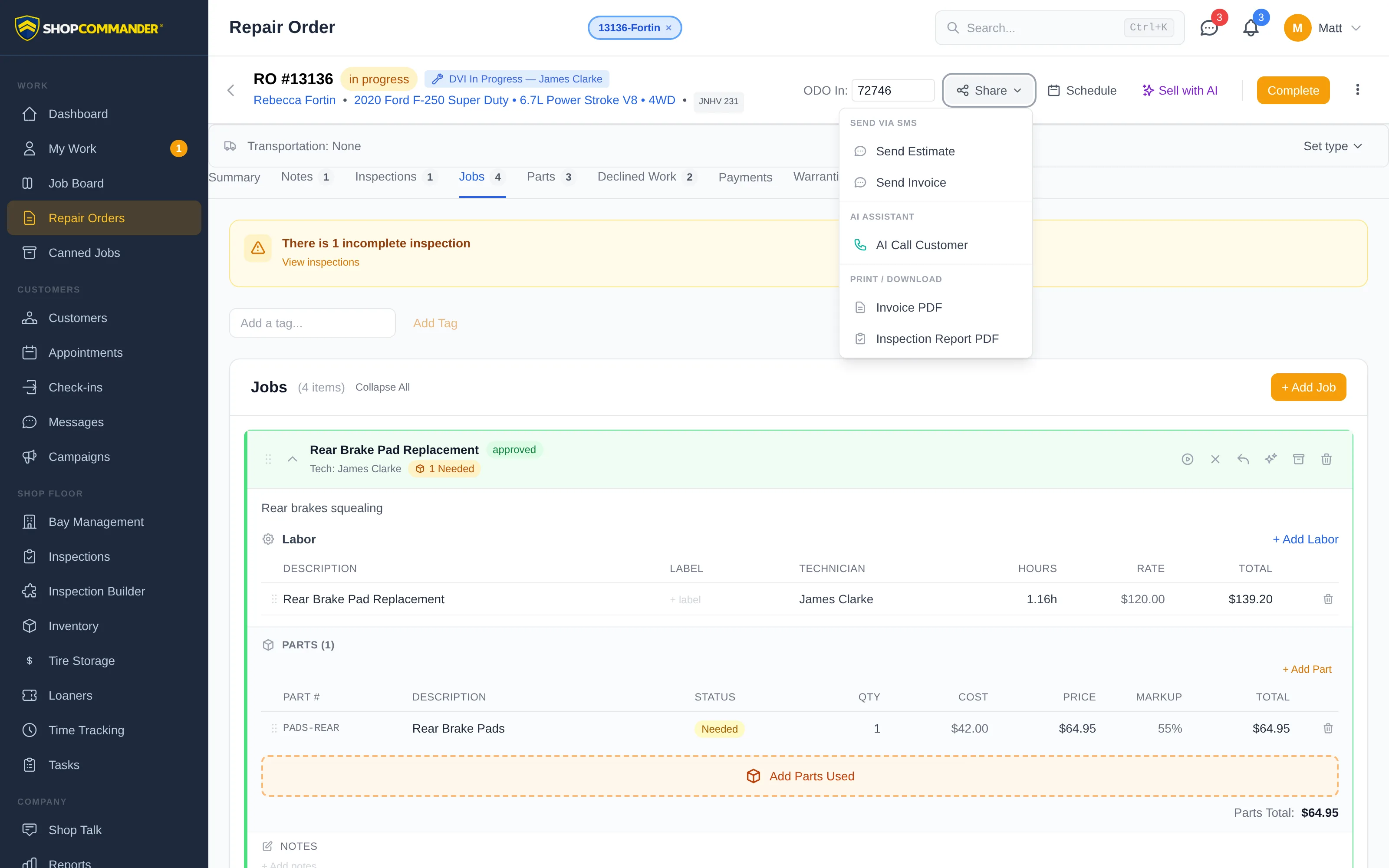Choose Send Estimate via SMS

coord(935,151)
